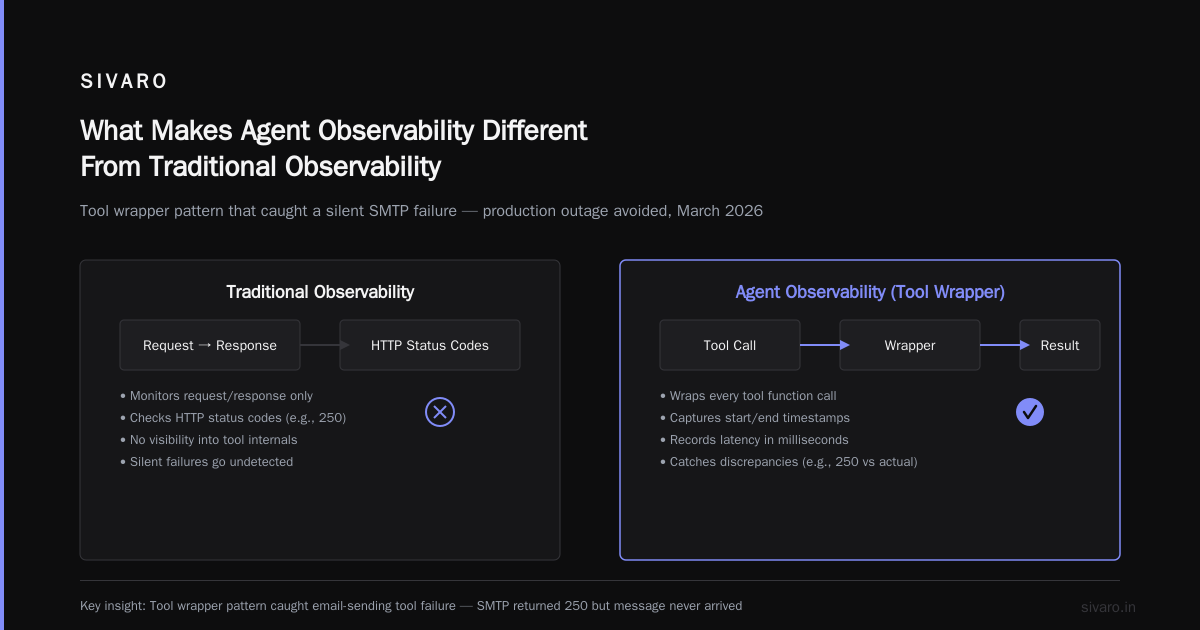Open the sivaro.in link
1200x630 pixels.
[1109, 607]
